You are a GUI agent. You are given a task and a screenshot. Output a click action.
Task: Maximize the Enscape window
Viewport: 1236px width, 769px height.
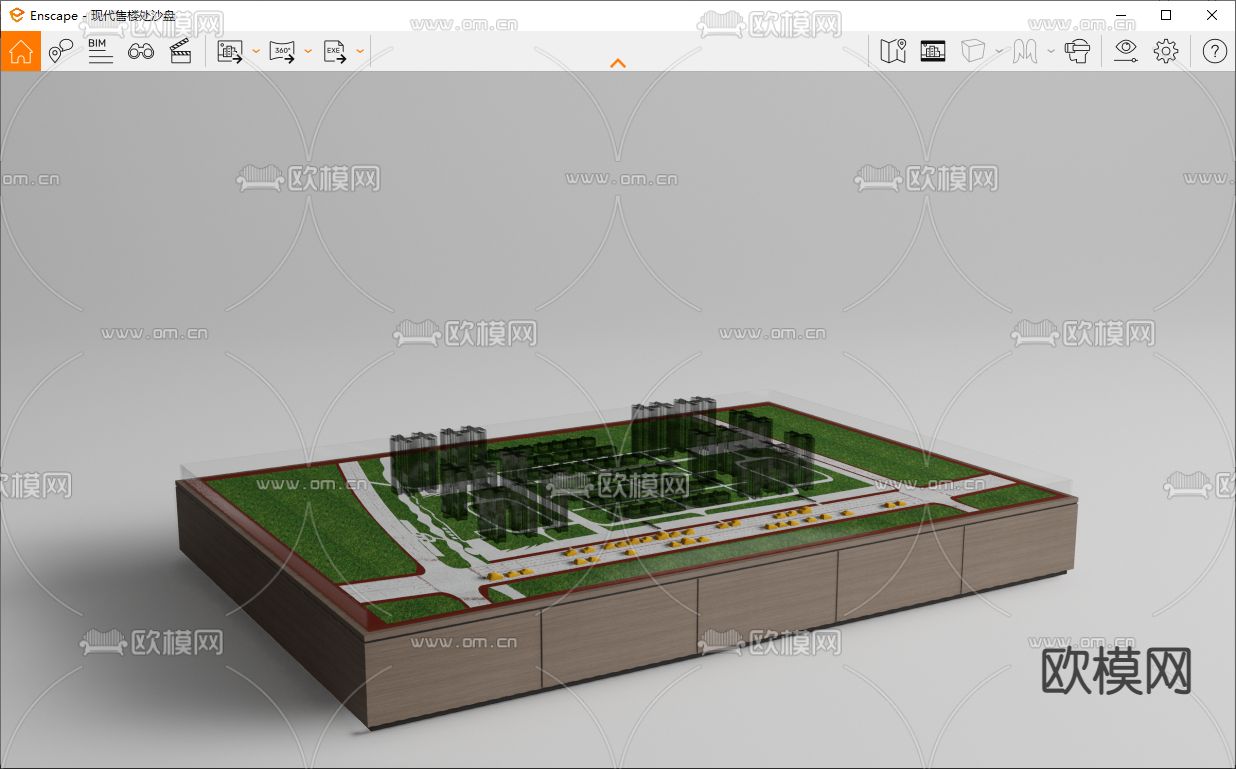click(x=1166, y=15)
